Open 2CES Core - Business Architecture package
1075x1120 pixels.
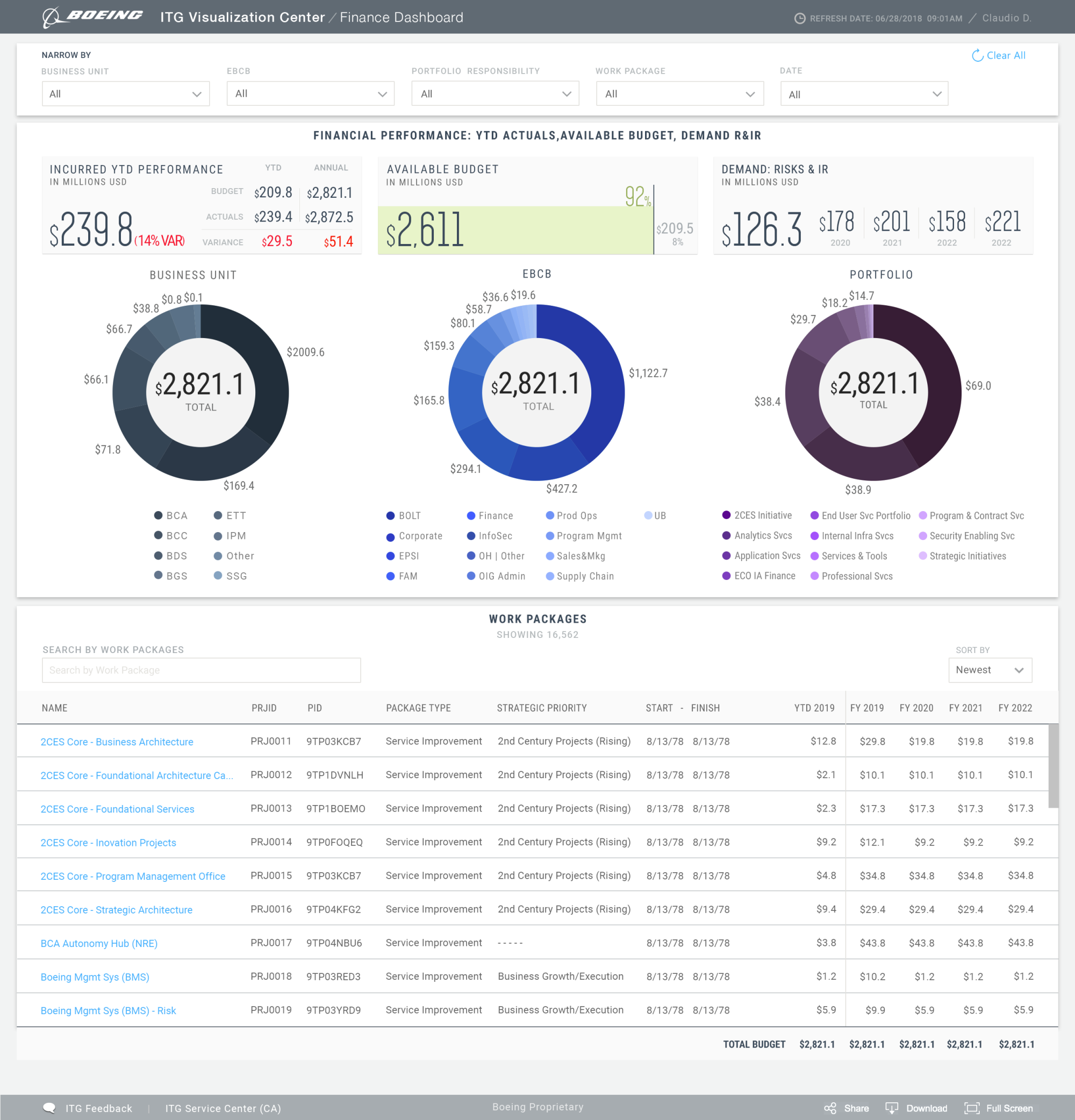pos(117,742)
